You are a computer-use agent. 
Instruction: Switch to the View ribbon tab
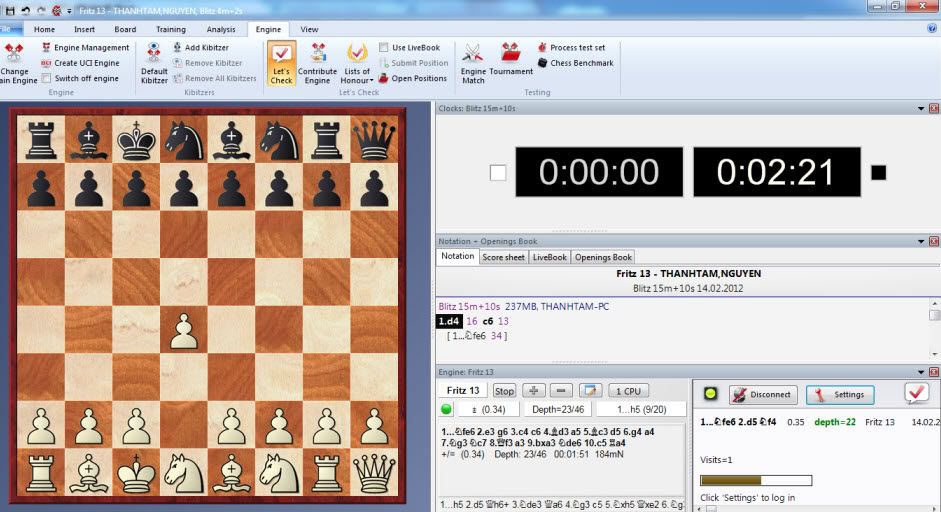point(309,29)
